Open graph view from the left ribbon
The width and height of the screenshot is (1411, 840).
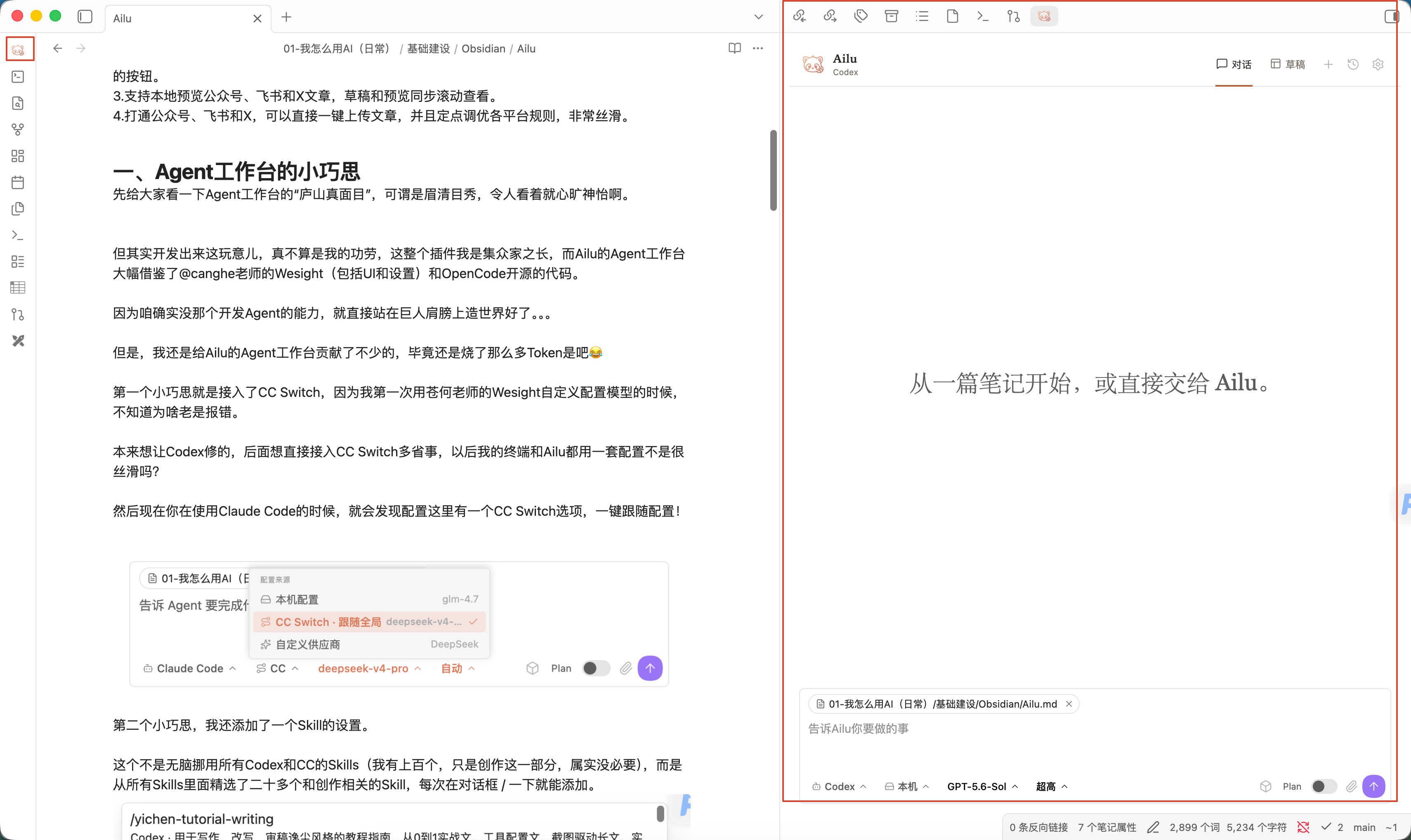click(18, 130)
